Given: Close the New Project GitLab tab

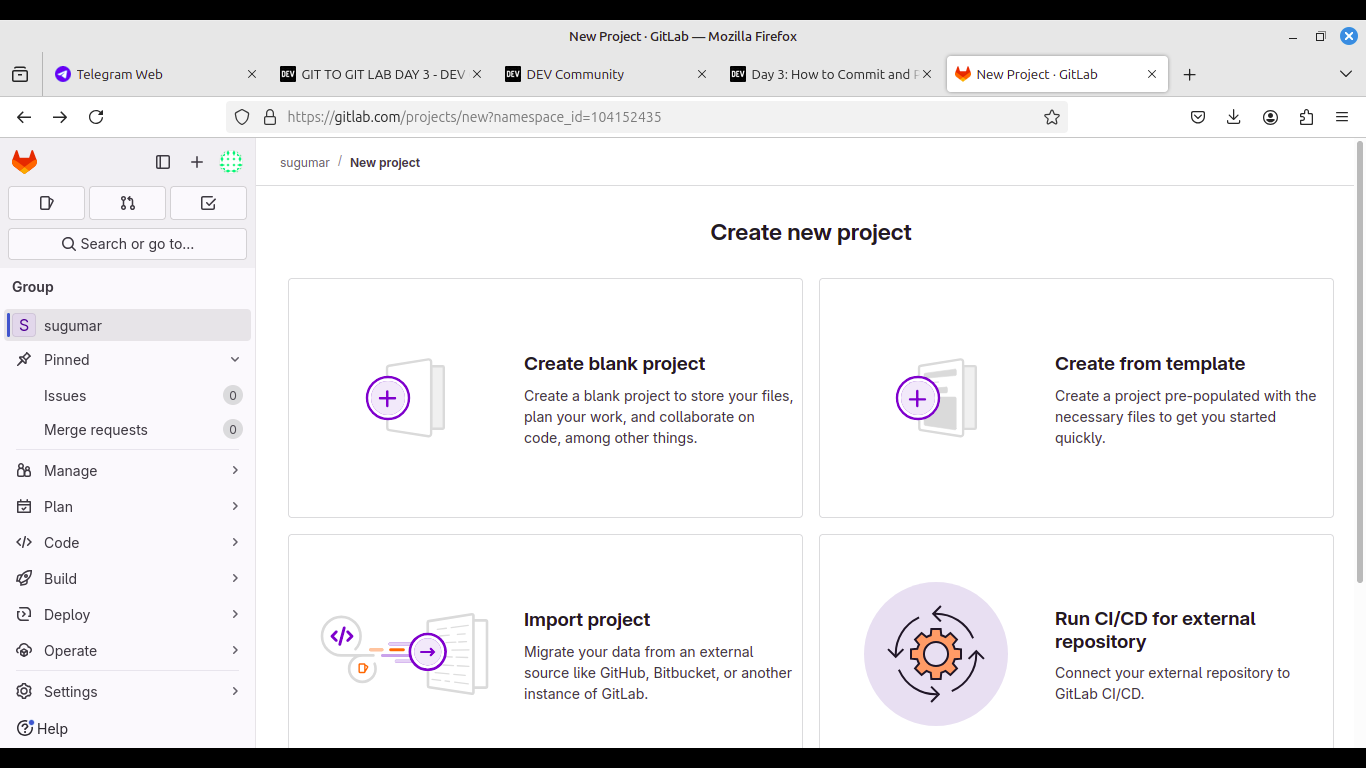Looking at the screenshot, I should tap(1152, 74).
